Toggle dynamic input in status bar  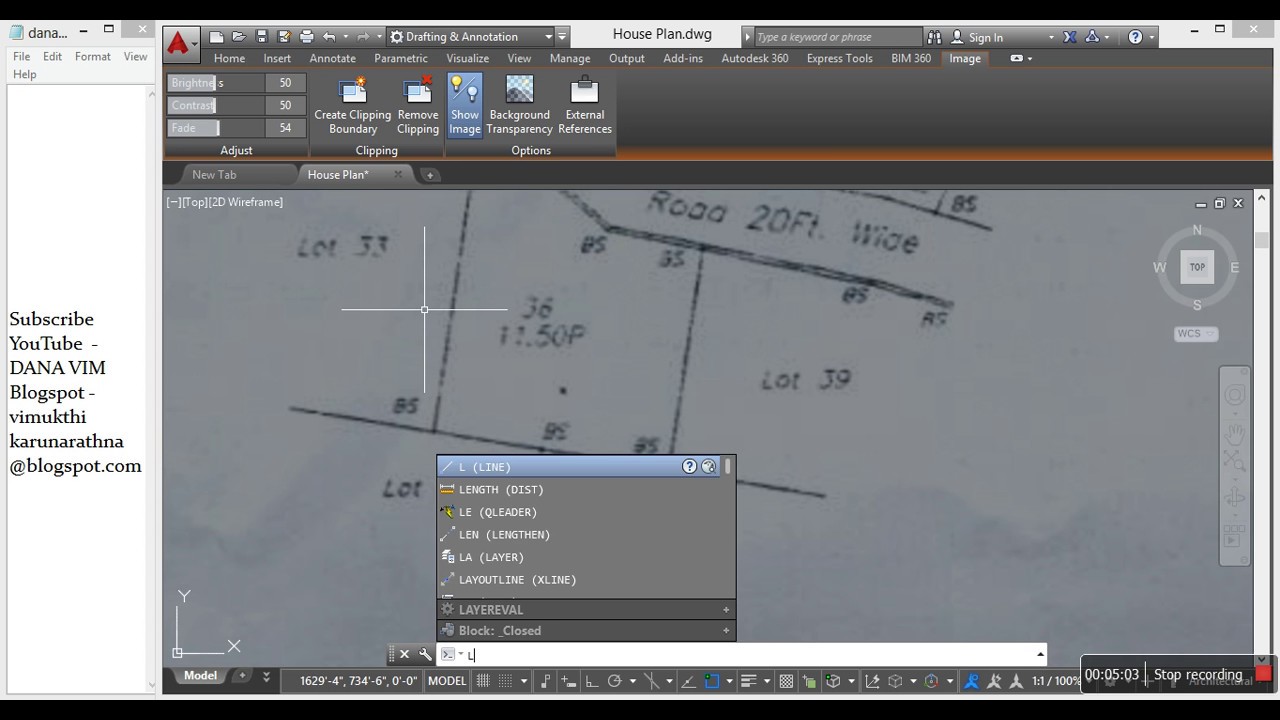click(x=569, y=681)
